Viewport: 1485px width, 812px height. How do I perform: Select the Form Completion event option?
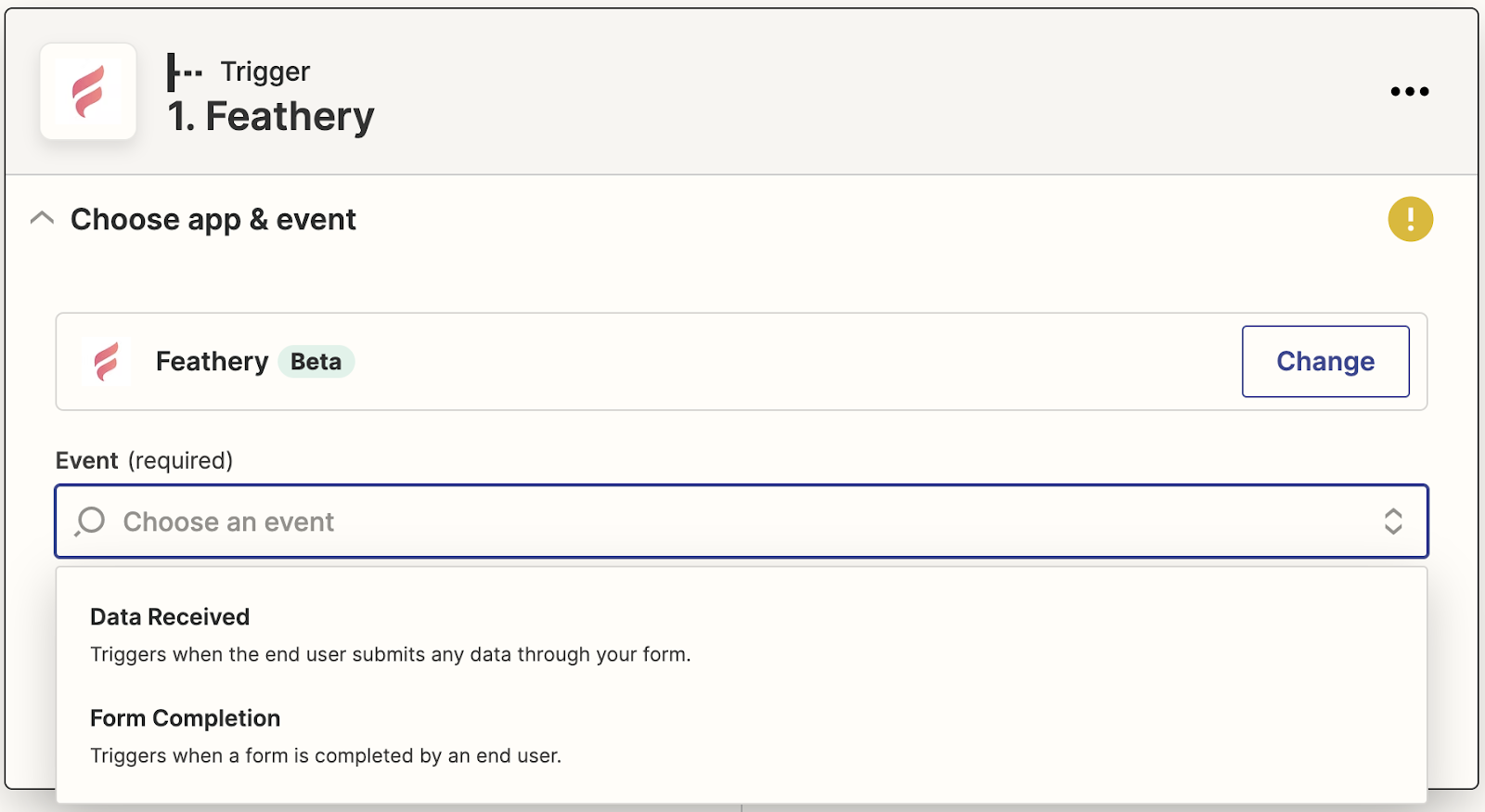coord(185,718)
